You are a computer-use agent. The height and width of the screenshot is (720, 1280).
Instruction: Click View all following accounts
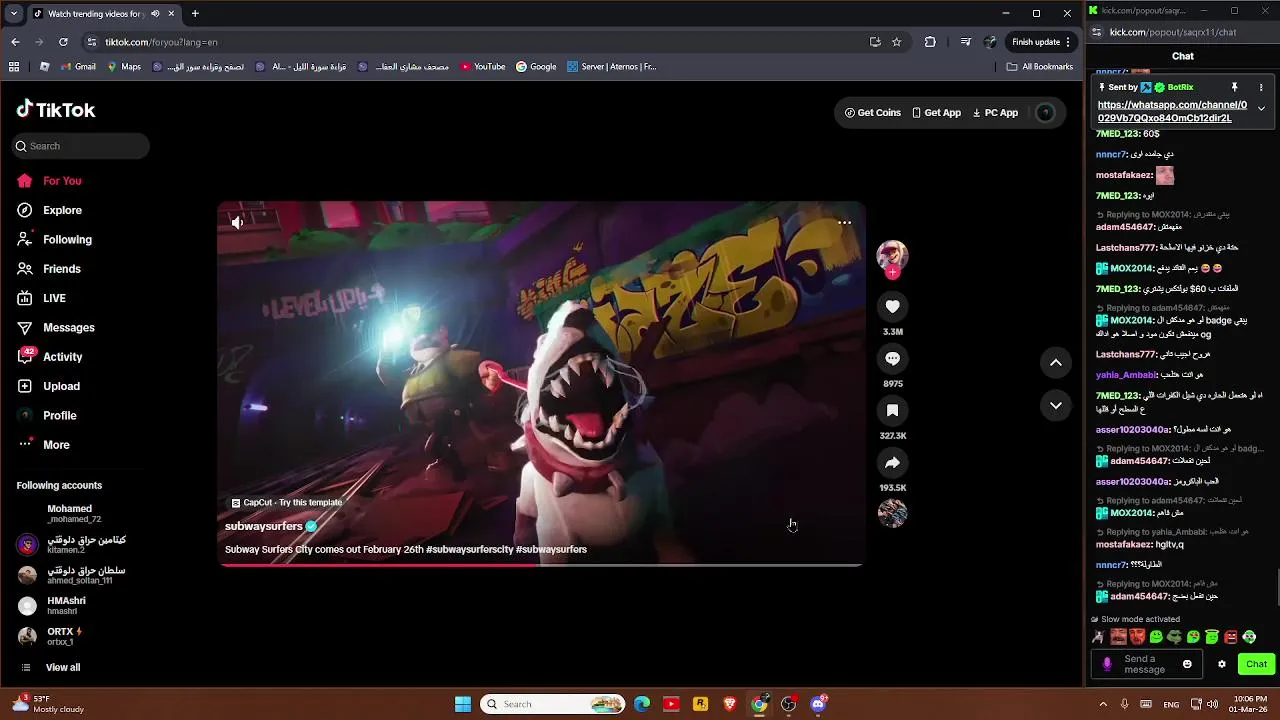(62, 667)
